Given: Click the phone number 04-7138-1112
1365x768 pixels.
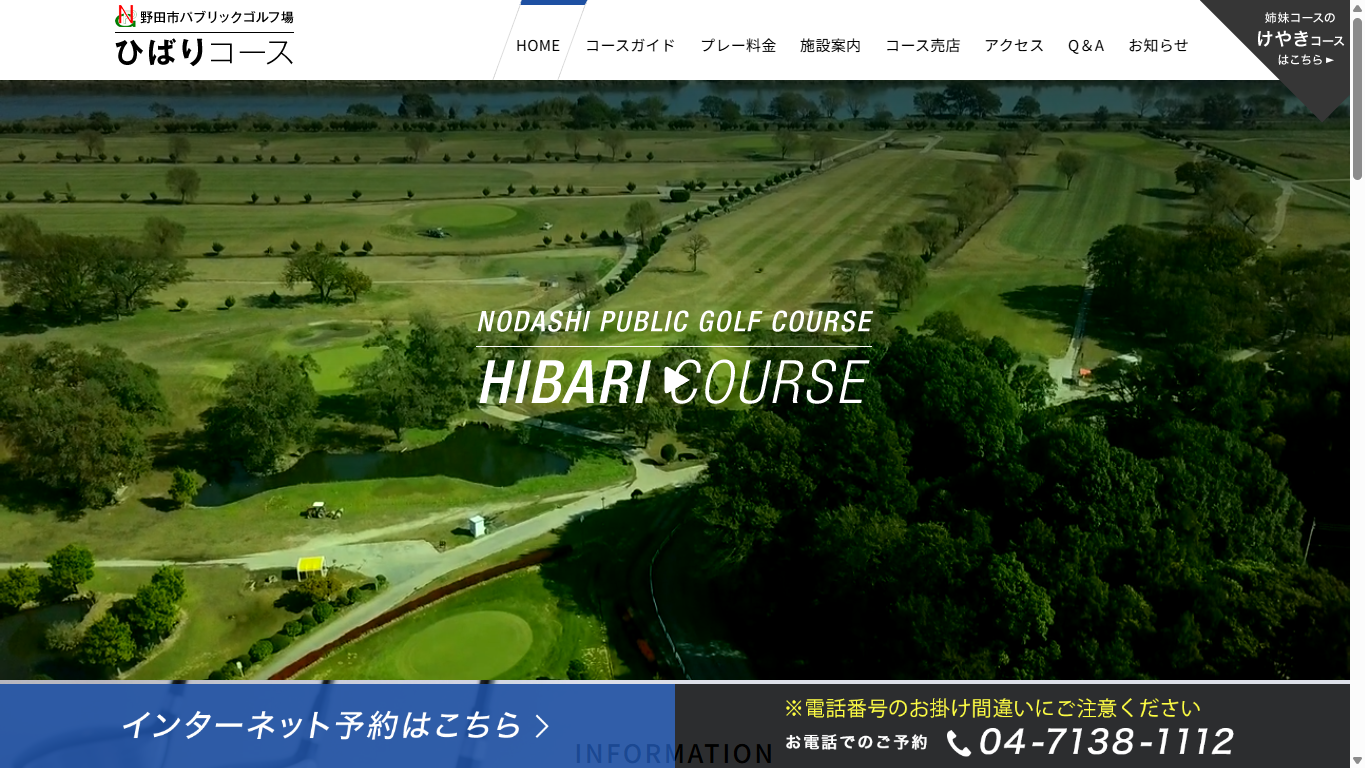Looking at the screenshot, I should (1105, 742).
